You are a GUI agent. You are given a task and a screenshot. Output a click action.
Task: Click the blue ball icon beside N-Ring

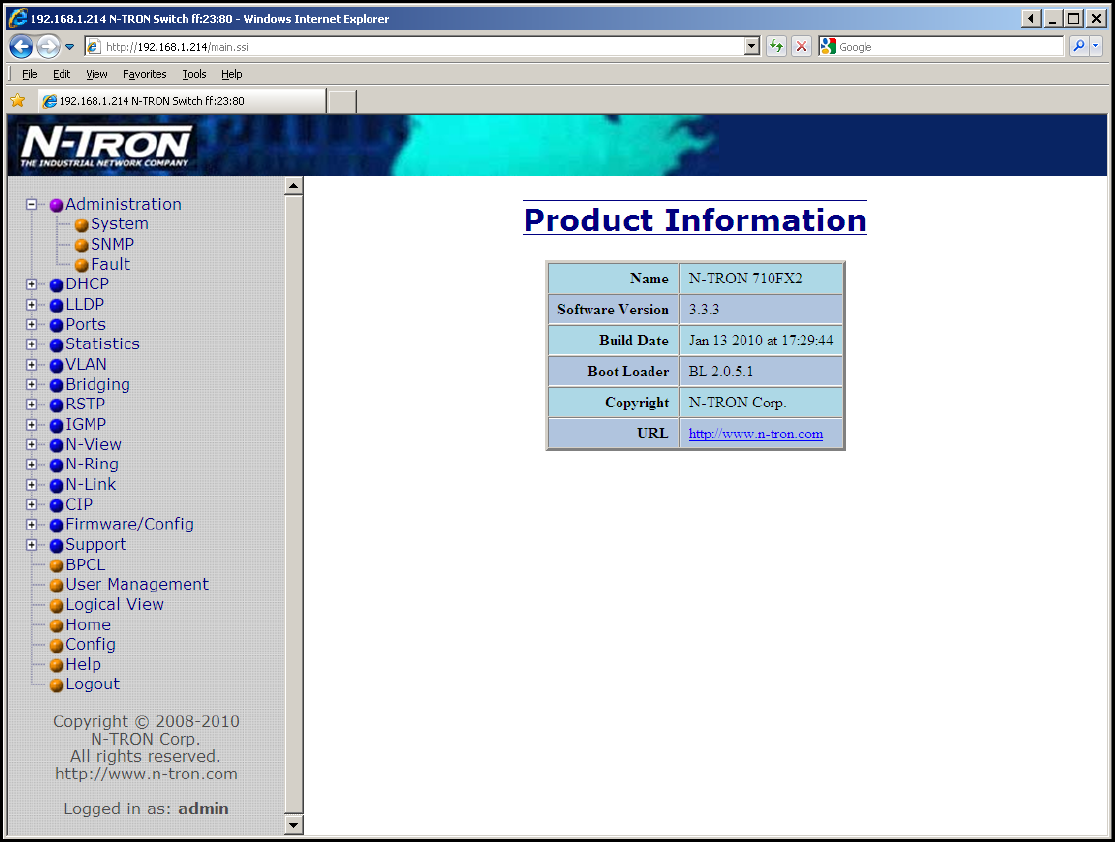pos(57,466)
